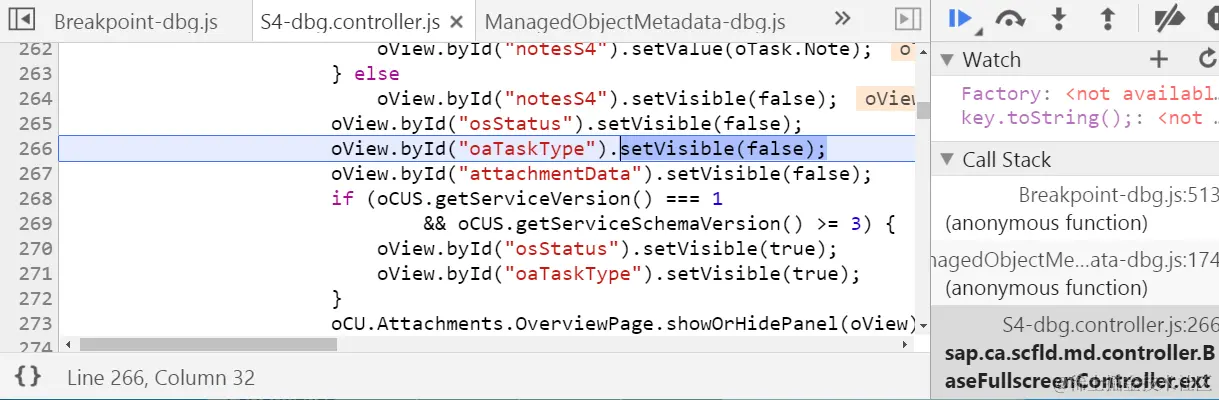
Task: Toggle the debugger sidebar panel
Action: tap(907, 19)
